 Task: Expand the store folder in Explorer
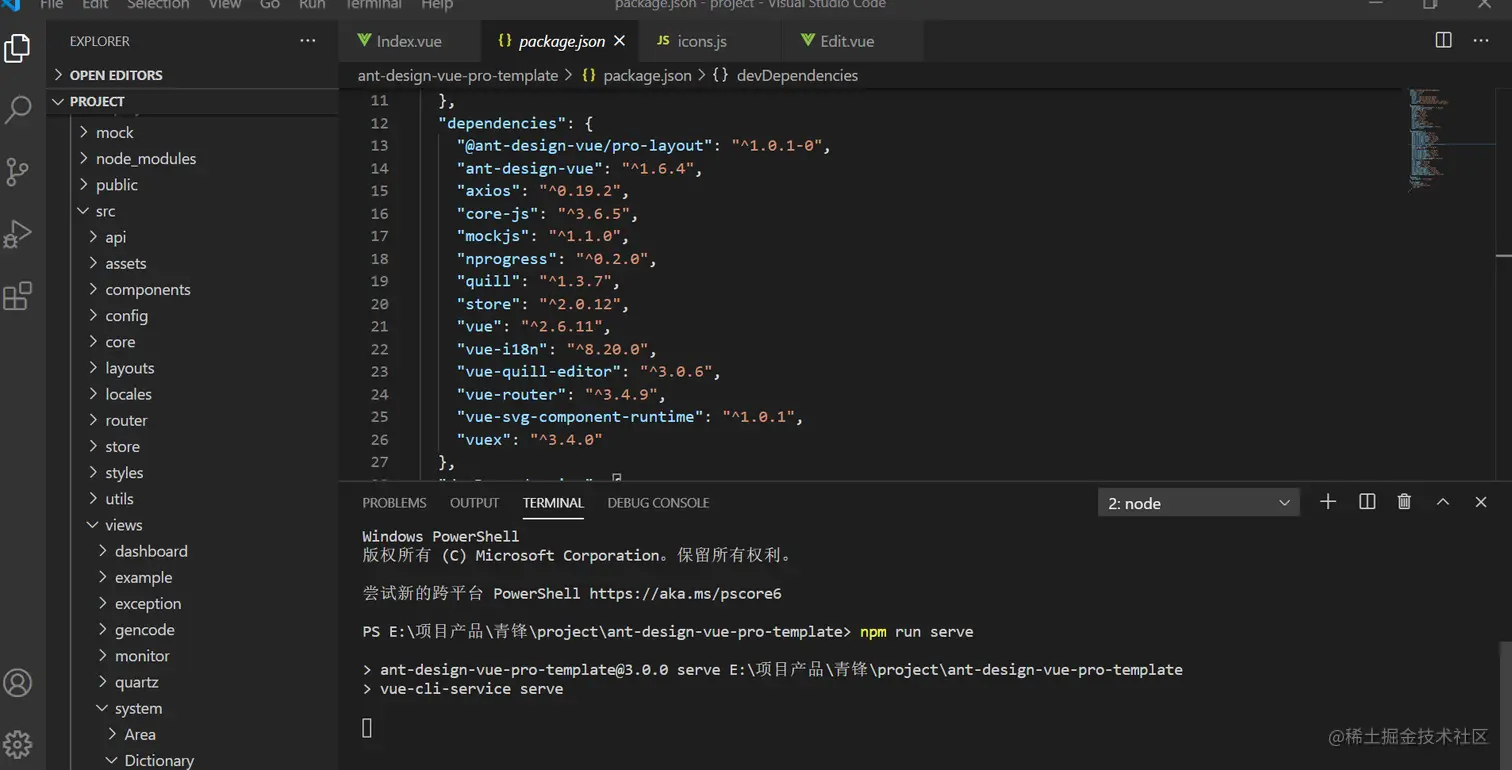[x=193, y=446]
